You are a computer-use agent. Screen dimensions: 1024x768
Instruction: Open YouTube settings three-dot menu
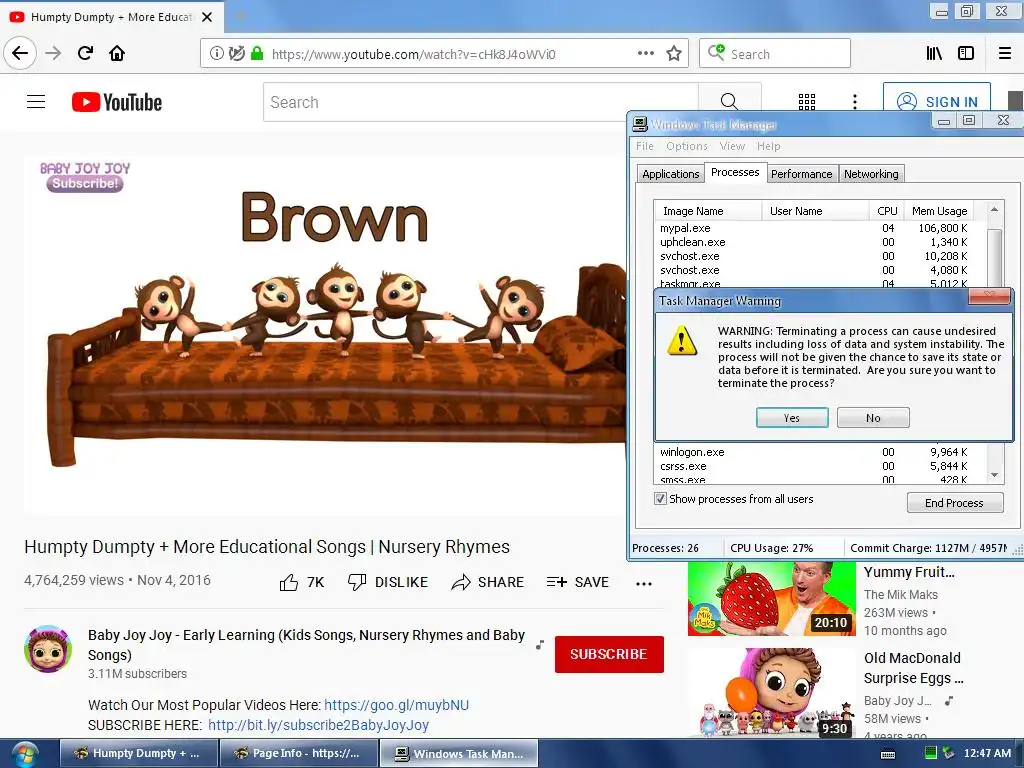pyautogui.click(x=854, y=102)
